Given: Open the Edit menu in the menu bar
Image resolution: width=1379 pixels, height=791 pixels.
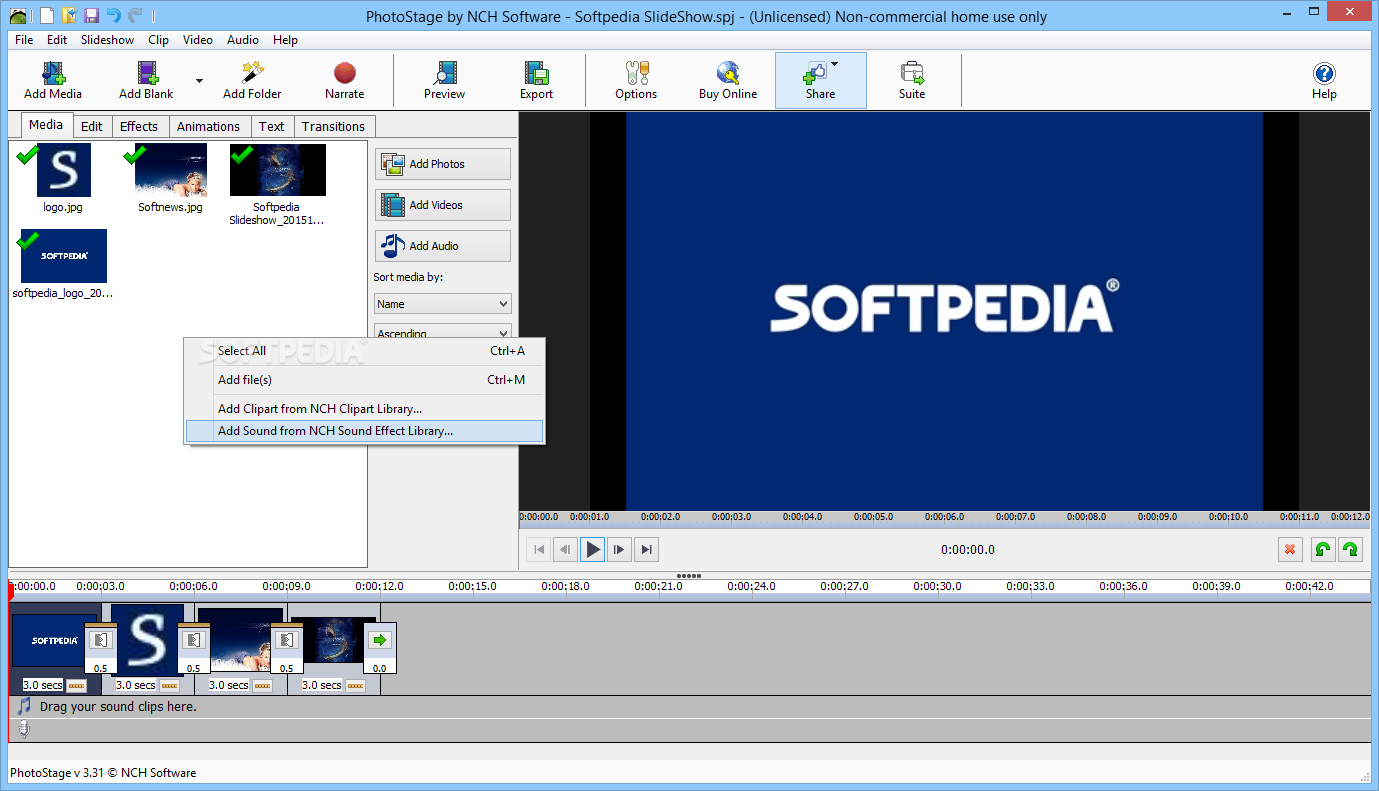Looking at the screenshot, I should coord(57,40).
